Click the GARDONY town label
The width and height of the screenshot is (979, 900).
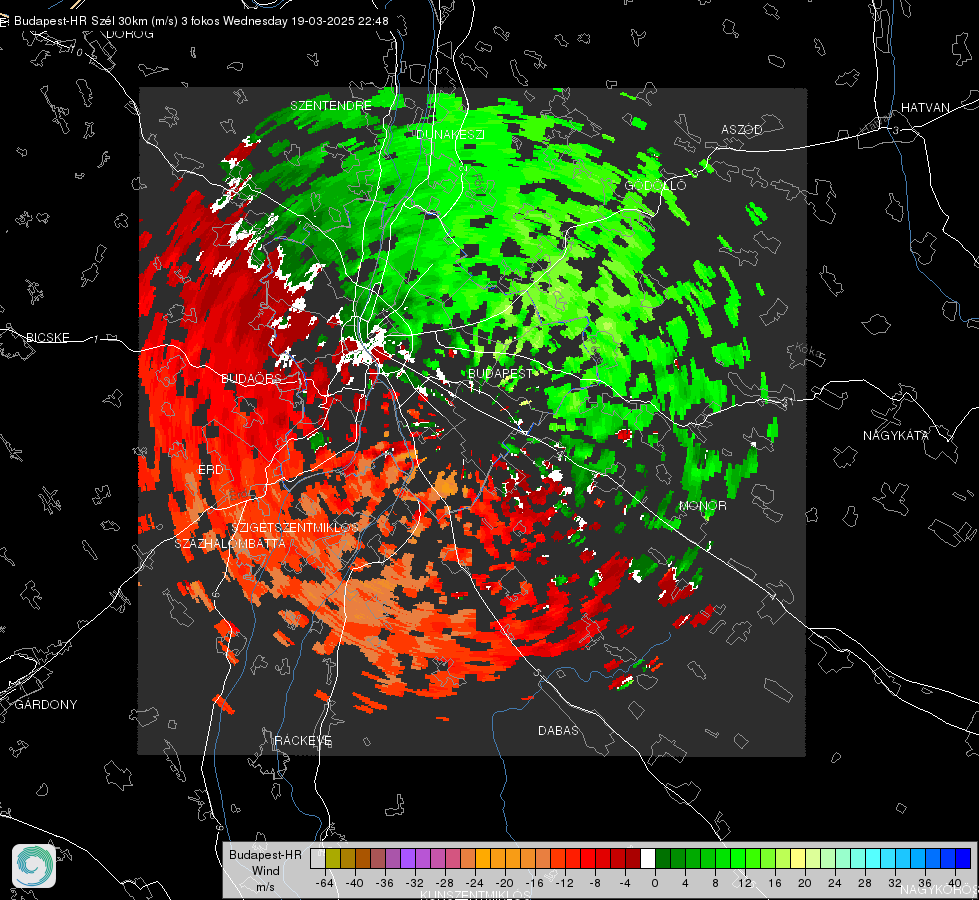pyautogui.click(x=46, y=705)
